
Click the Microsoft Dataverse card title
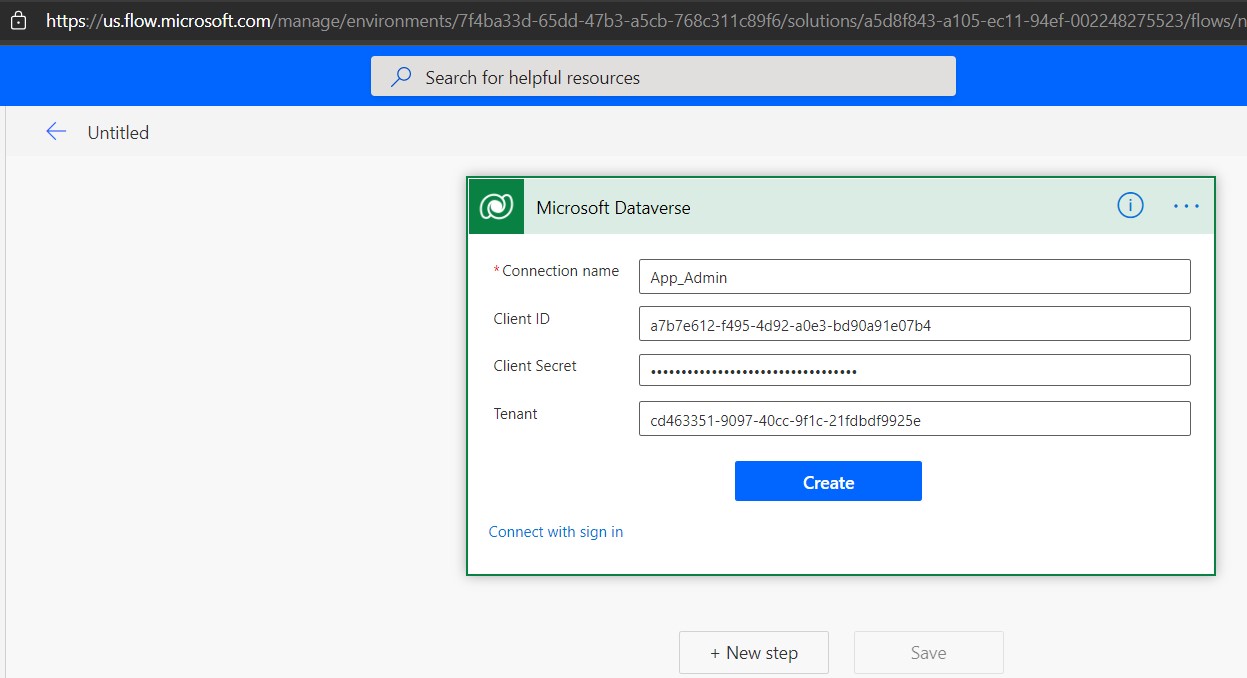613,208
